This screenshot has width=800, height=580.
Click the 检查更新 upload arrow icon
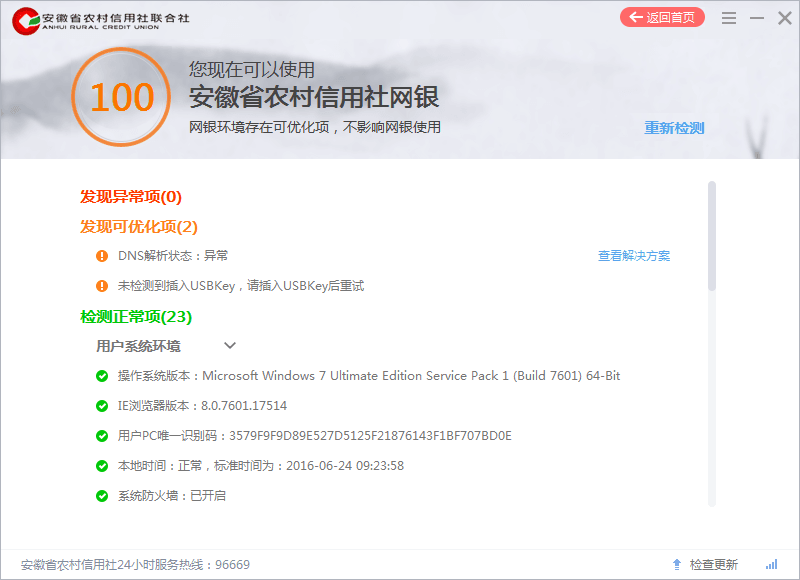pos(677,564)
